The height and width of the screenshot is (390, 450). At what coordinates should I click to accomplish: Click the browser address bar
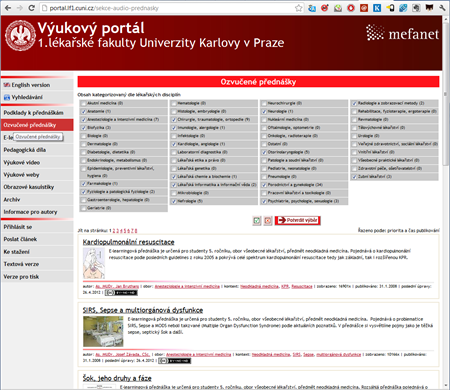[167, 8]
